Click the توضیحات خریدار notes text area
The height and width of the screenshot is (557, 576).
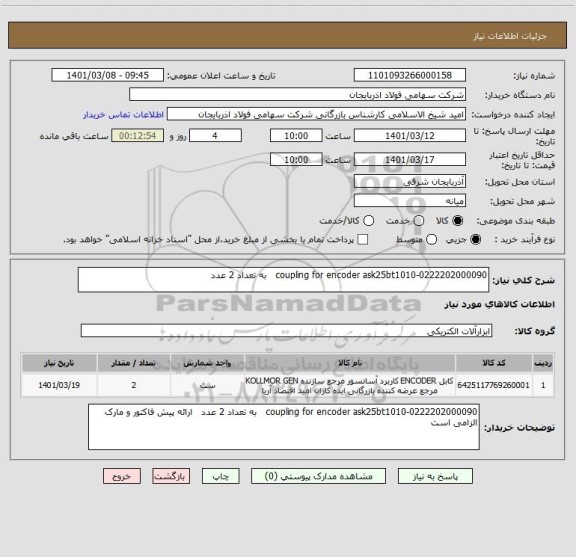pyautogui.click(x=284, y=427)
